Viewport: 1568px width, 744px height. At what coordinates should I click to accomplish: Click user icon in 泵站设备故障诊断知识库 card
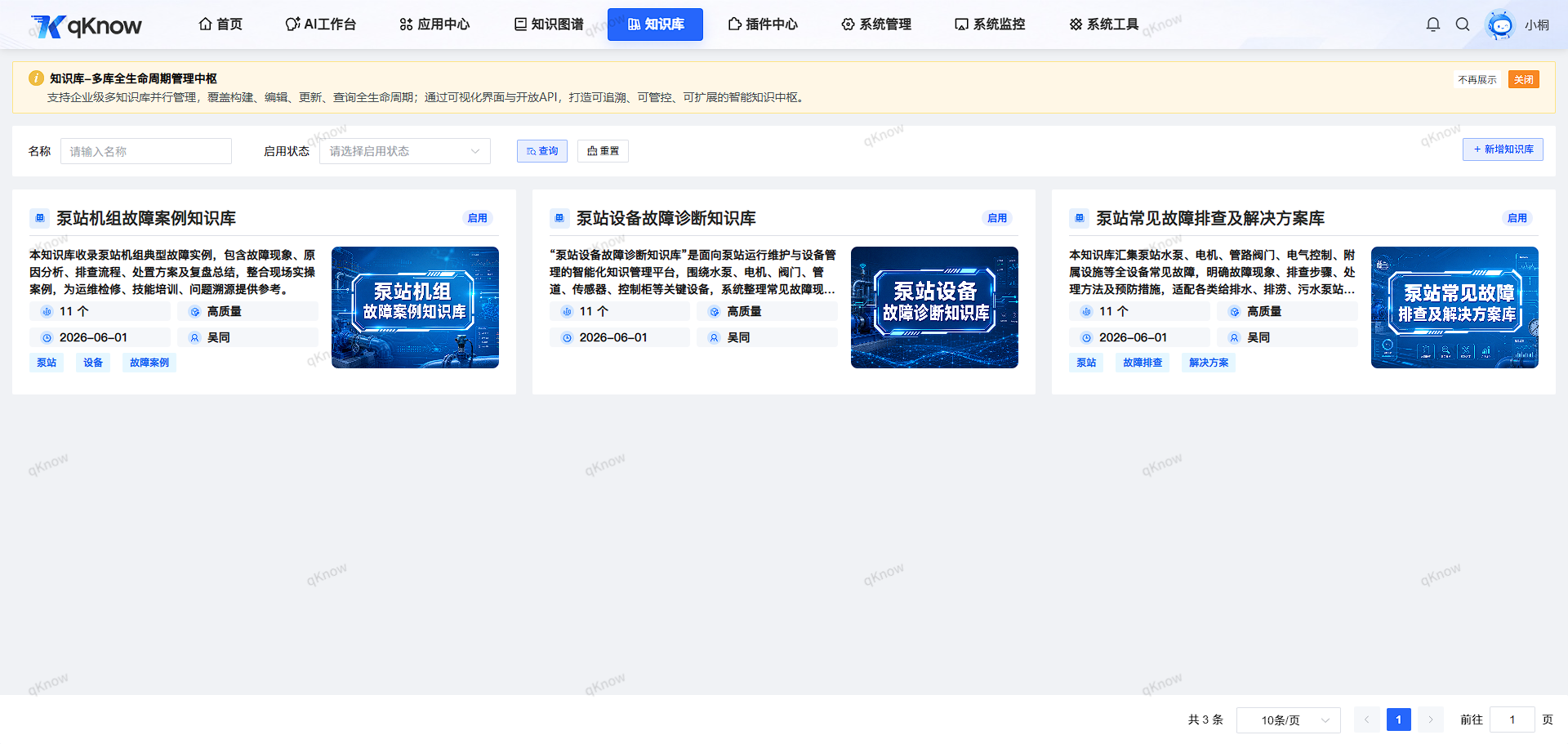pos(715,338)
